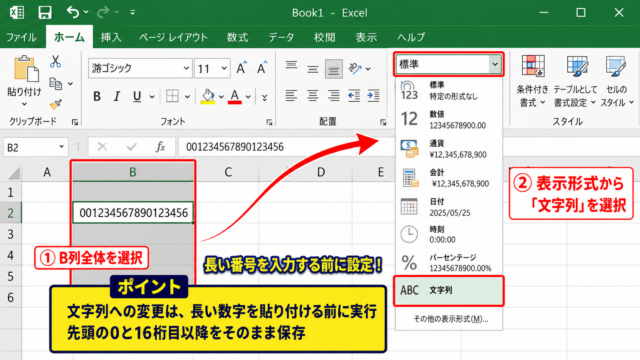
Task: Click the Paste (貼り付け) clipboard icon
Action: pos(26,69)
